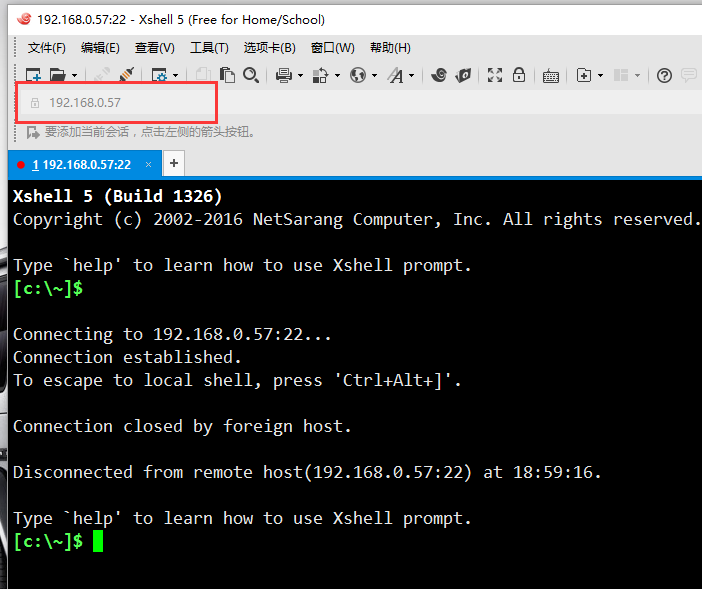This screenshot has height=589, width=702.
Task: Open the key mapping keyboard icon
Action: point(551,76)
